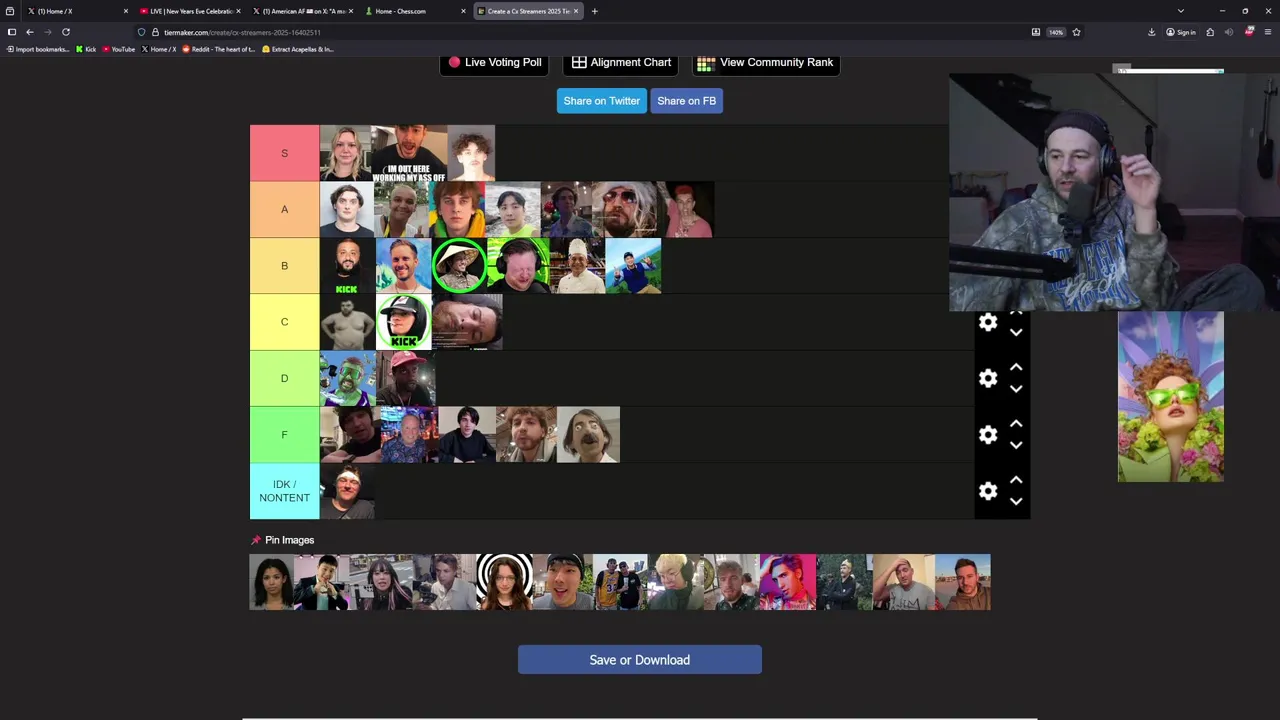
Task: Open the reader view icon in address bar
Action: [1035, 32]
